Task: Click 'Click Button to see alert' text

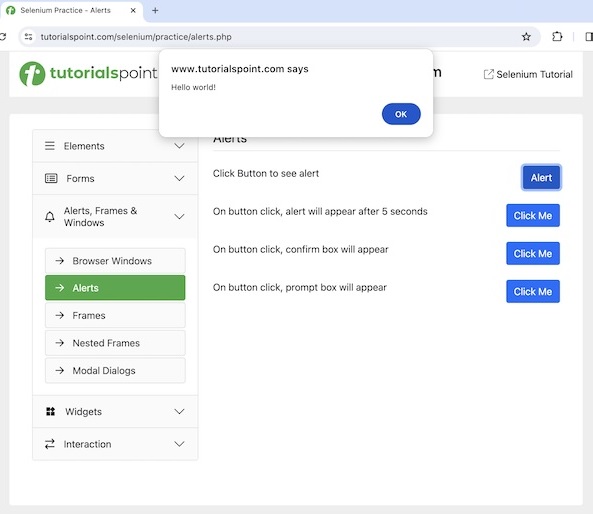Action: pos(266,173)
